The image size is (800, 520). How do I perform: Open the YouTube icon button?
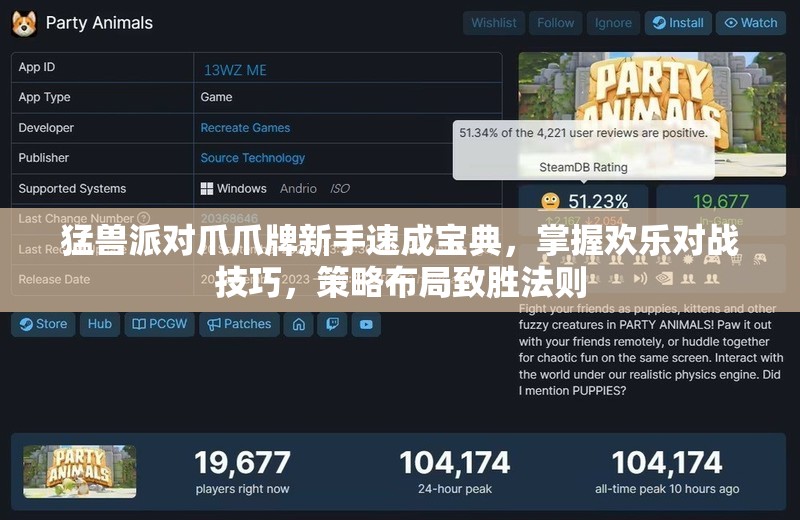click(x=366, y=324)
